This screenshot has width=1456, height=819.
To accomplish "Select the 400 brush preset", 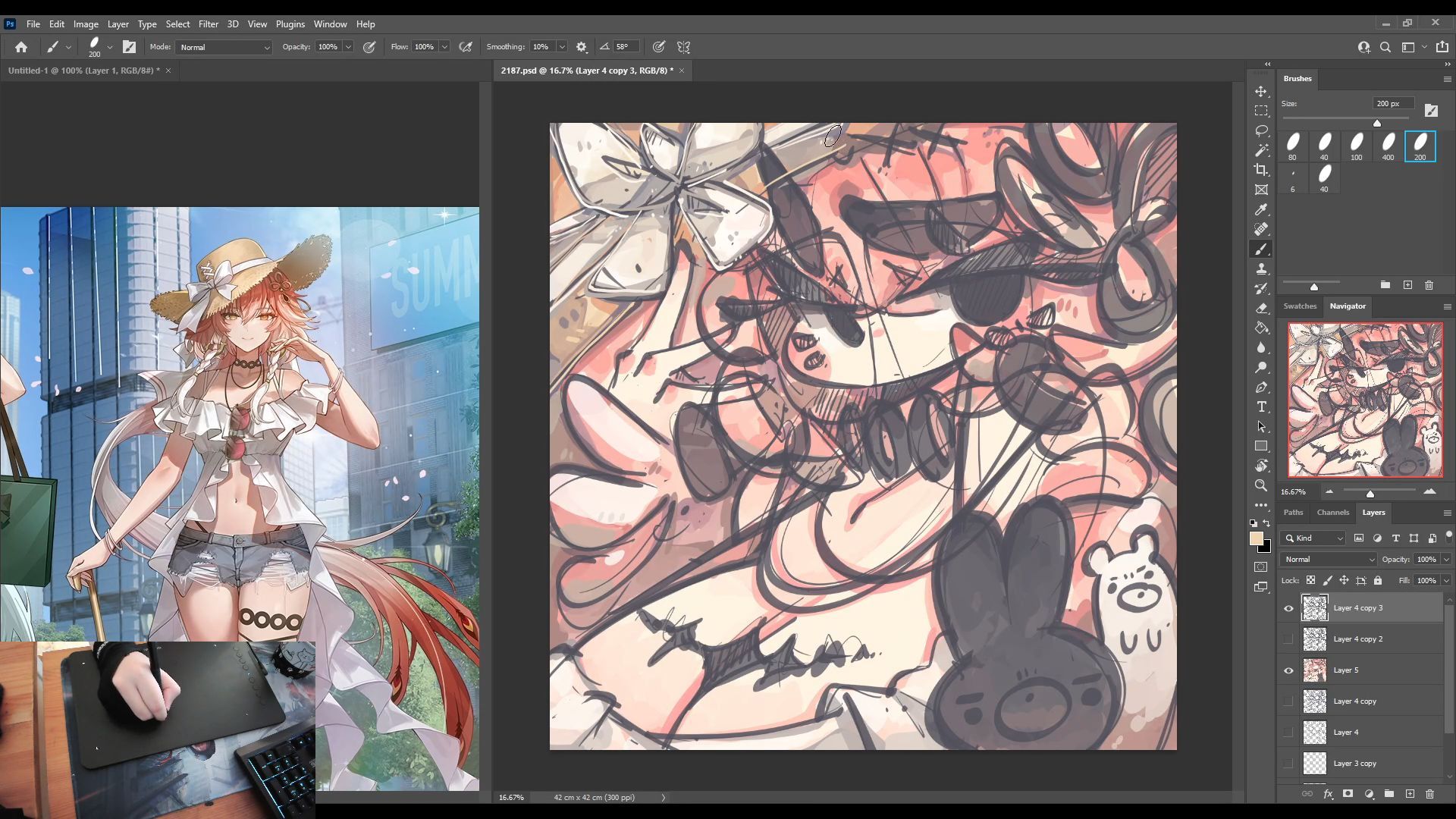I will [1388, 146].
